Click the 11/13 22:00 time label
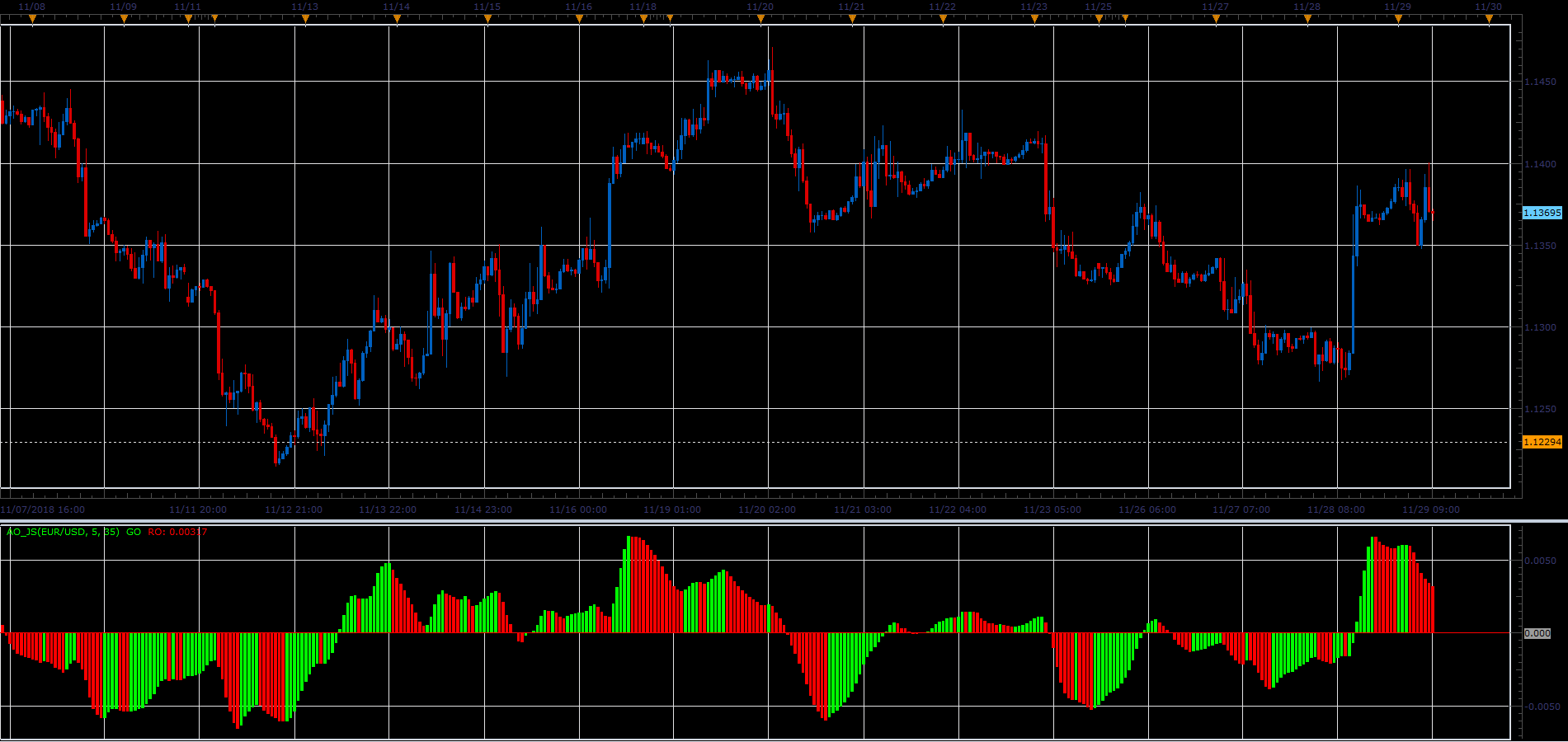This screenshot has width=1568, height=742. click(388, 510)
